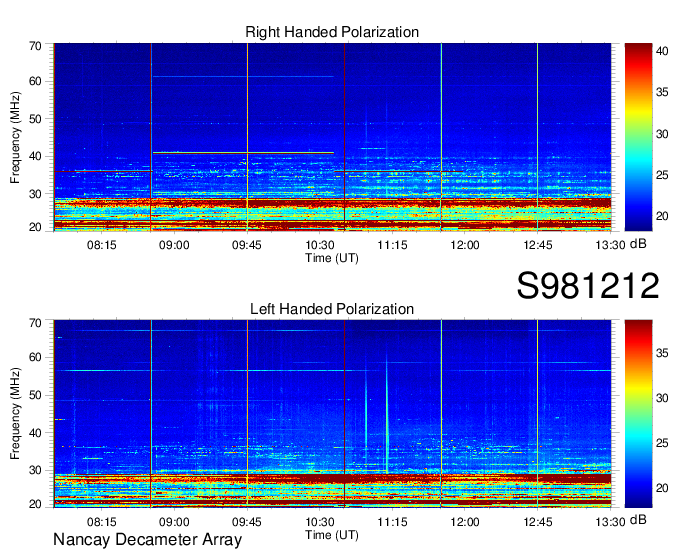Image resolution: width=680 pixels, height=552 pixels.
Task: Click the 50 MHz tick of Right Handed plot
Action: point(36,119)
